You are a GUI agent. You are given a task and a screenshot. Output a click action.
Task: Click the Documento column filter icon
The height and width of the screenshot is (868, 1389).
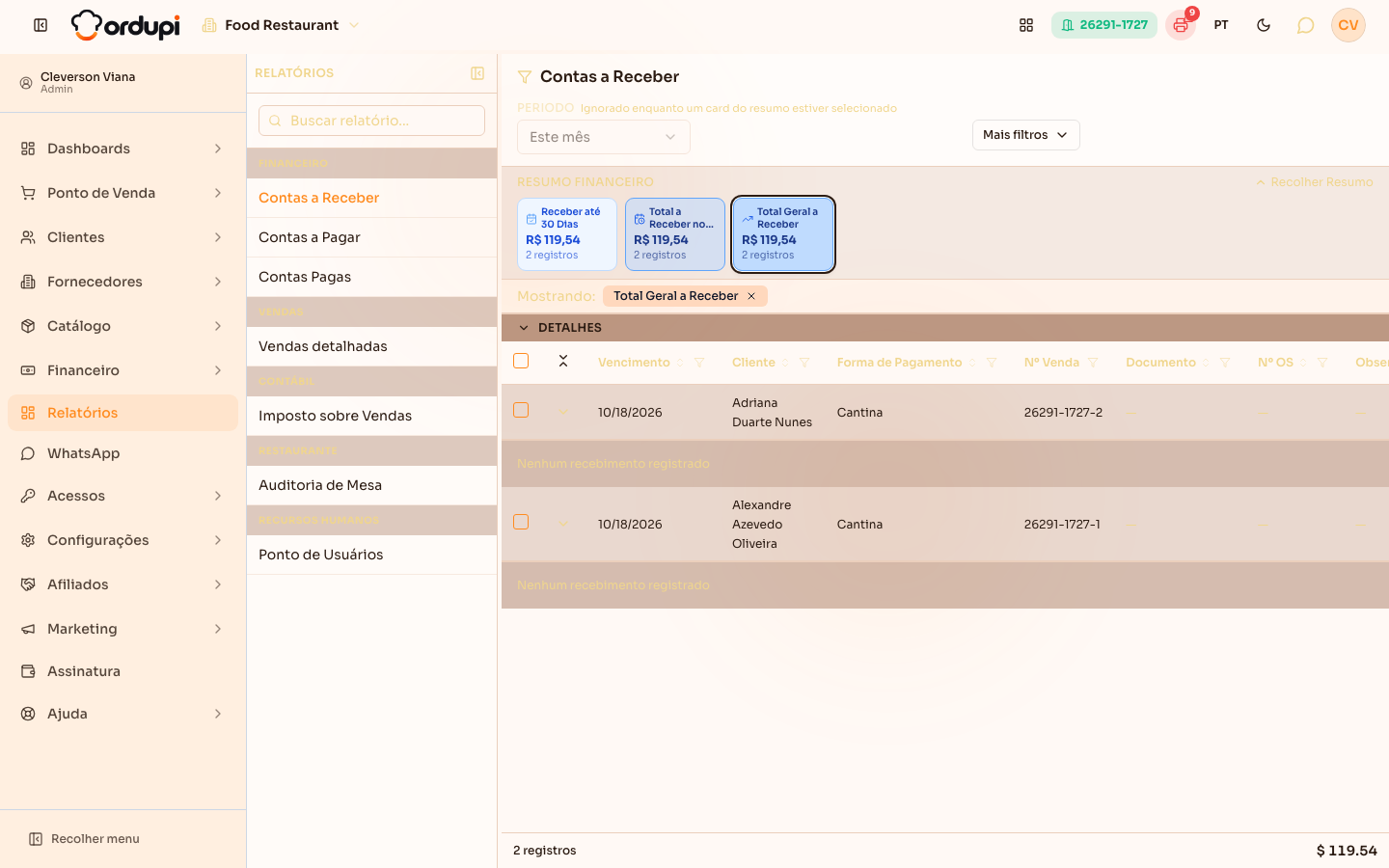(x=1225, y=363)
